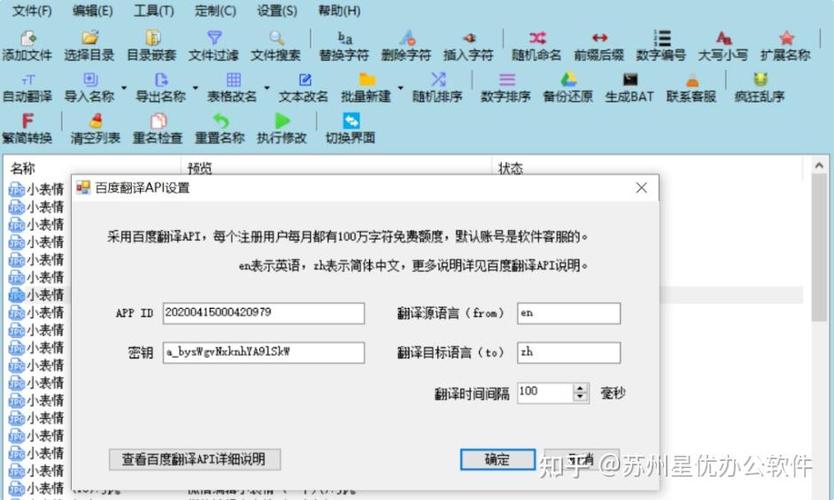
Task: Apply 随机排序 random sort
Action: point(437,88)
